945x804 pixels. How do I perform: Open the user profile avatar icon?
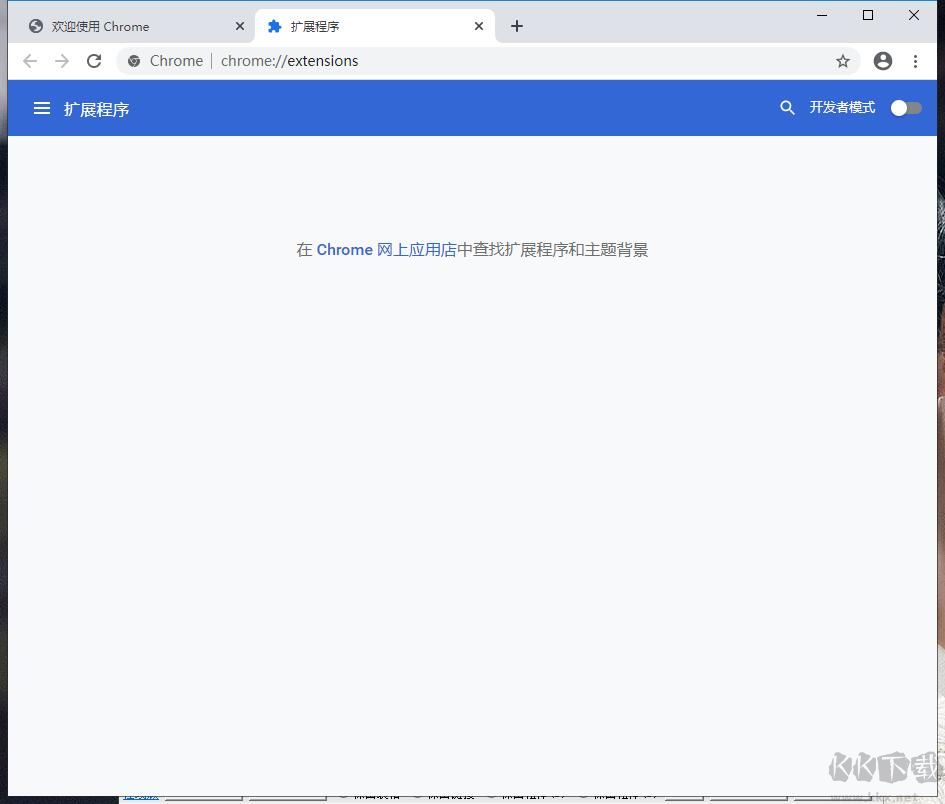tap(882, 61)
